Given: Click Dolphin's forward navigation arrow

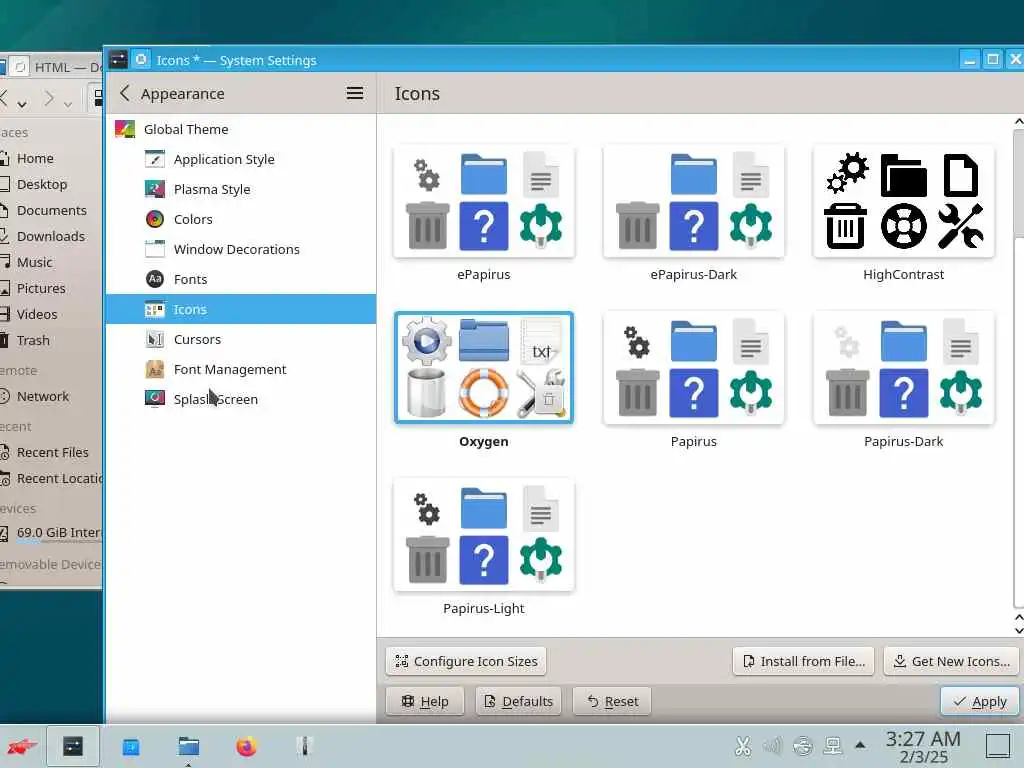Looking at the screenshot, I should click(x=49, y=99).
